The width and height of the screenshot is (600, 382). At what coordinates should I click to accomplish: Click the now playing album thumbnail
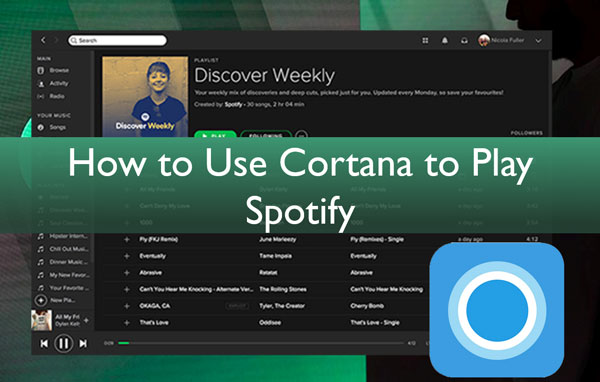(x=42, y=320)
